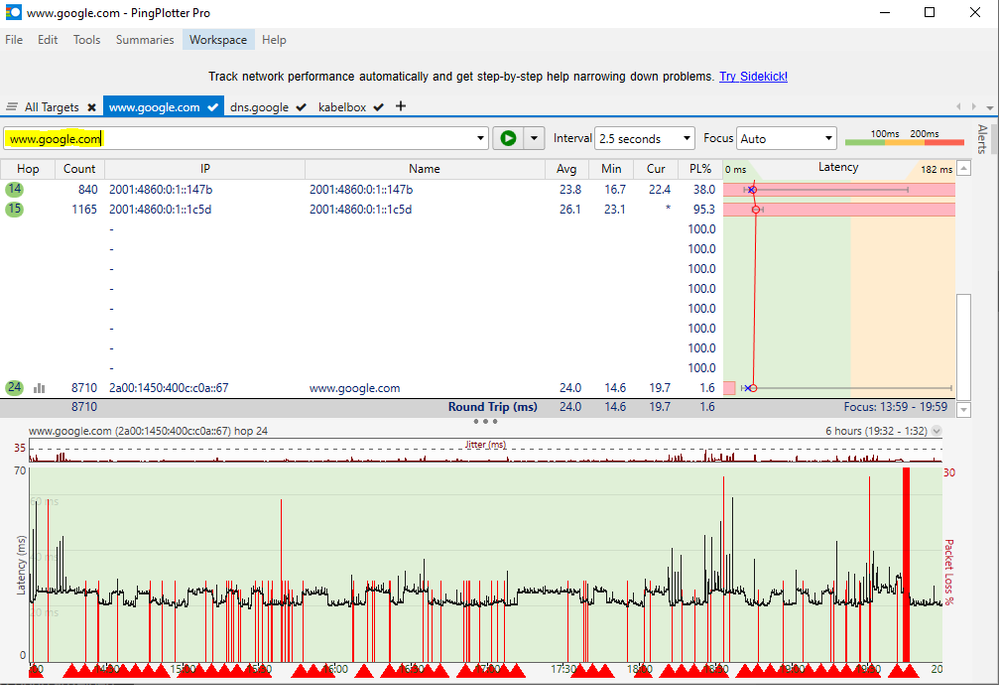
Task: Click checkmark on the www.google.com tab
Action: pos(213,107)
